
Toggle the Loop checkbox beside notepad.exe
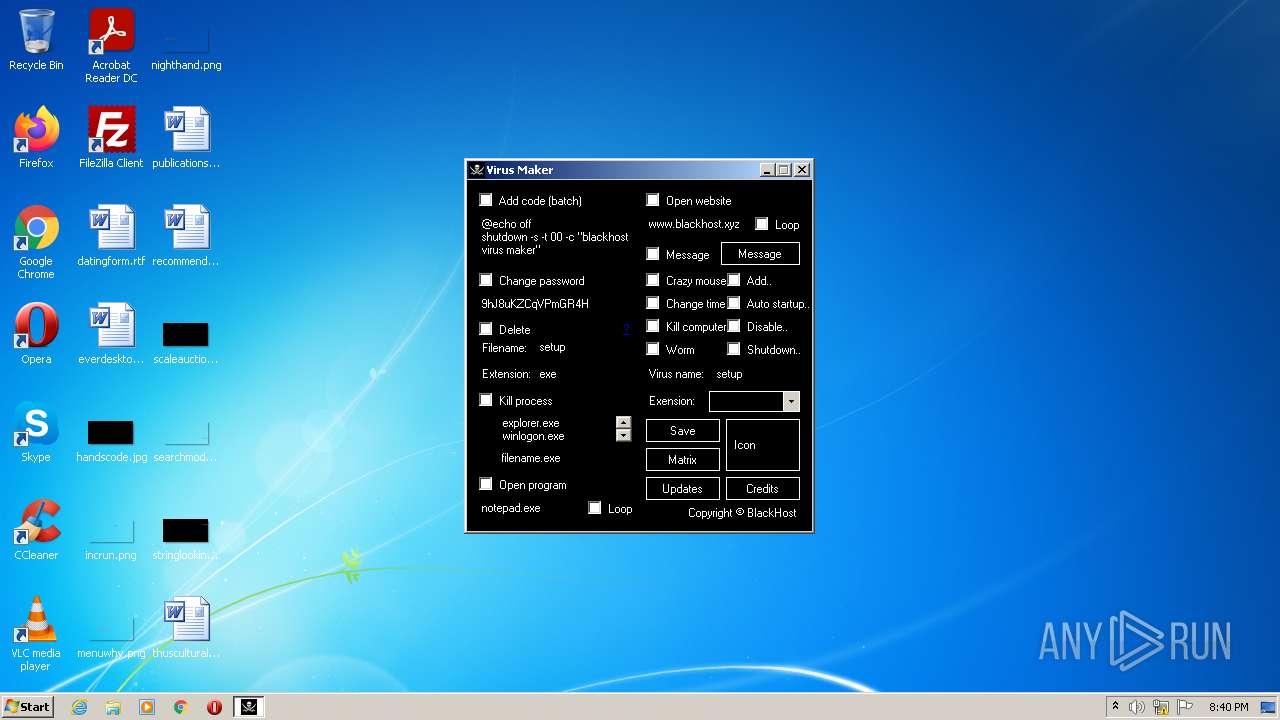pos(595,508)
